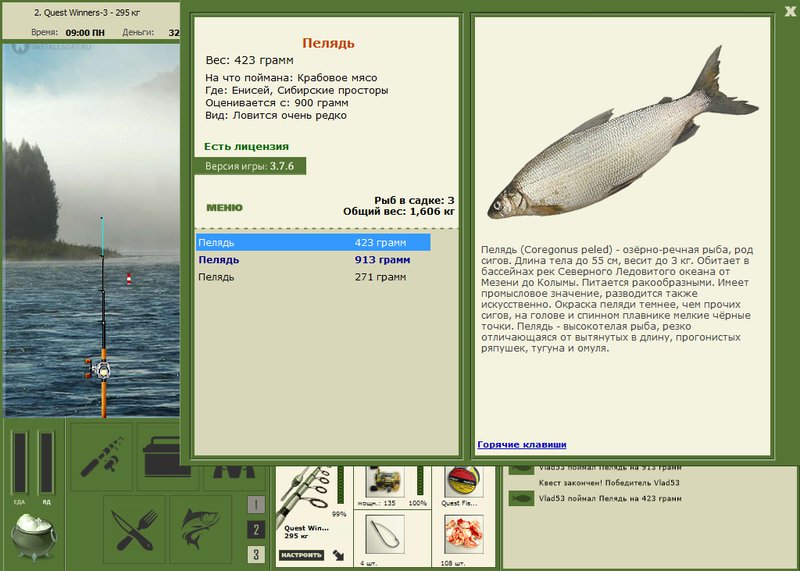Open the Горячие клавиши link
The image size is (800, 571).
pyautogui.click(x=521, y=444)
